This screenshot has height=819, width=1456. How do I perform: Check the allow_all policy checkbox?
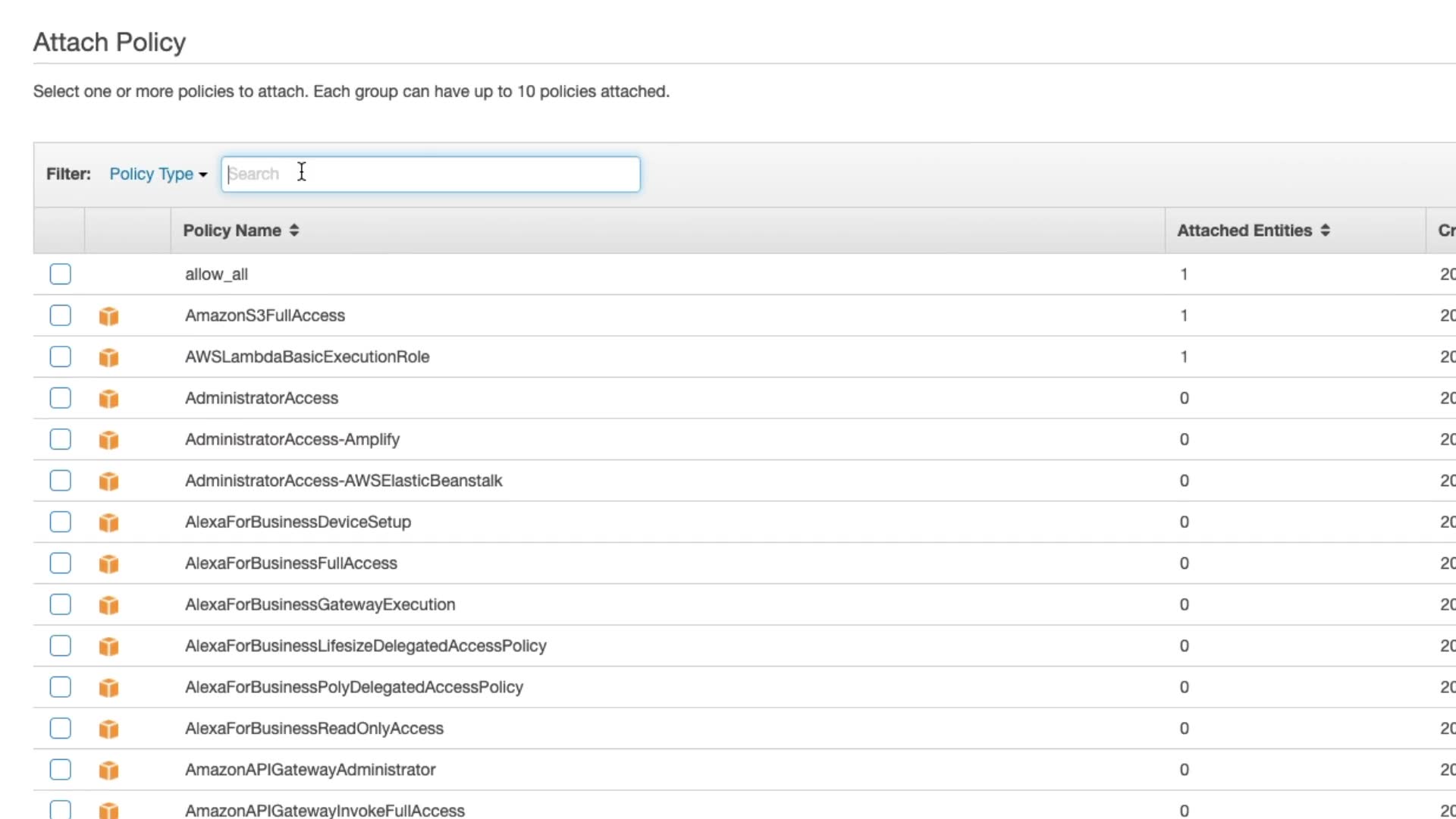tap(60, 275)
